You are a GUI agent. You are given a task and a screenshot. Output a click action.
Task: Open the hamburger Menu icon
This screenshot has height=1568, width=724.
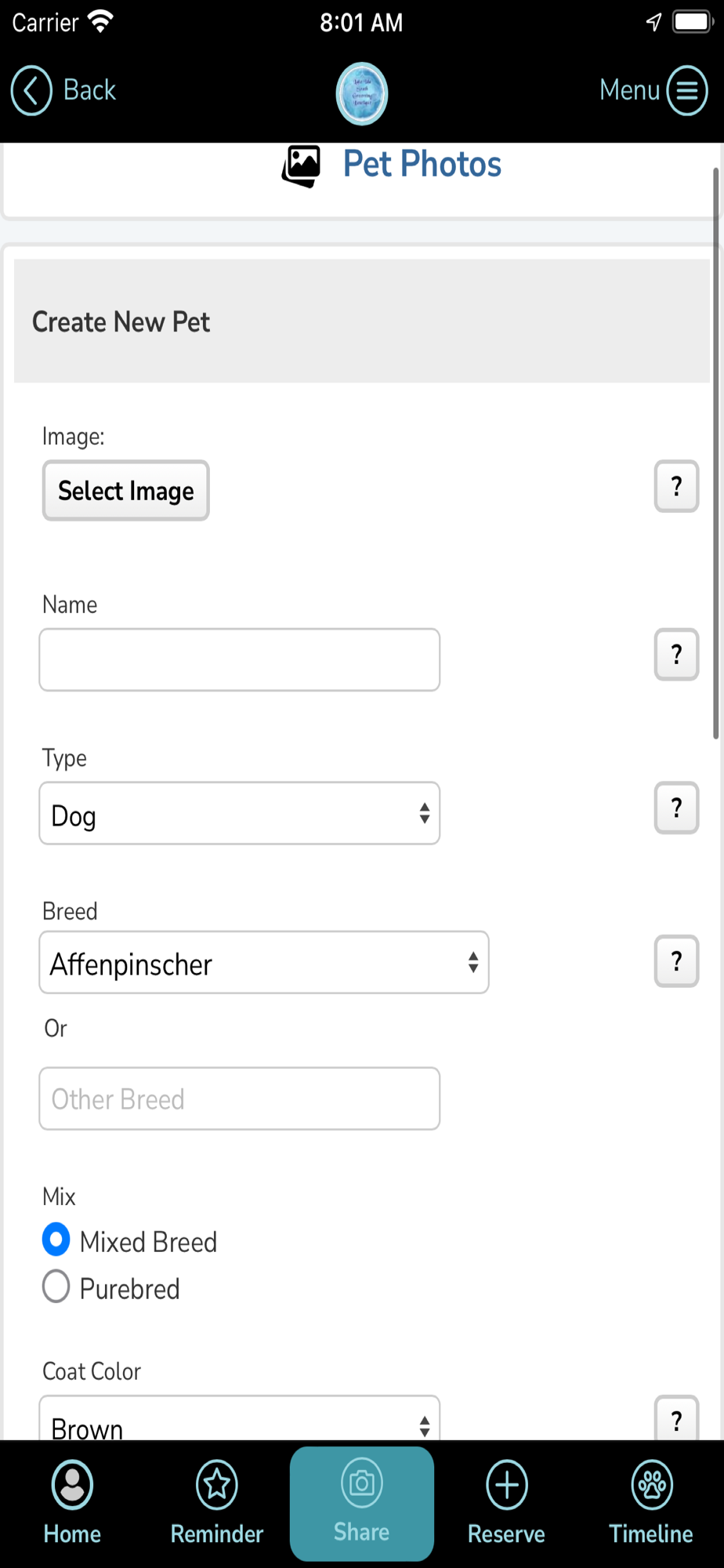click(687, 91)
